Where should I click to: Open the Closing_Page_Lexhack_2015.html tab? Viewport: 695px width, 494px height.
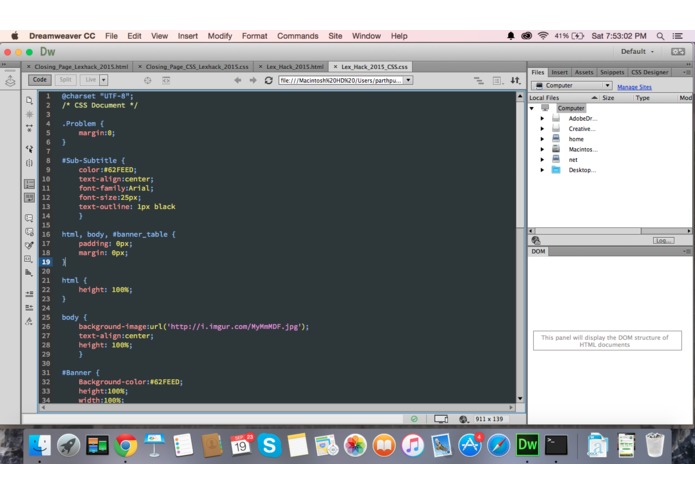coord(78,67)
